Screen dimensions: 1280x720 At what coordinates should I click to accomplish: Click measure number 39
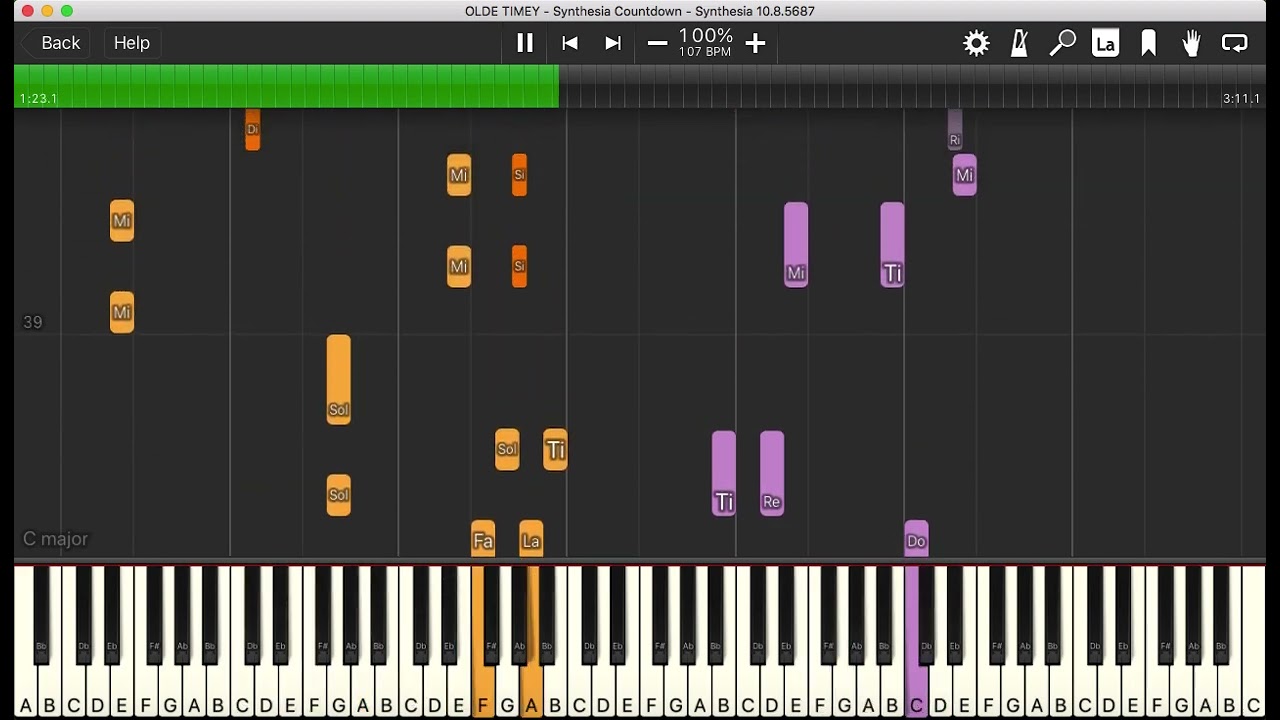coord(33,322)
